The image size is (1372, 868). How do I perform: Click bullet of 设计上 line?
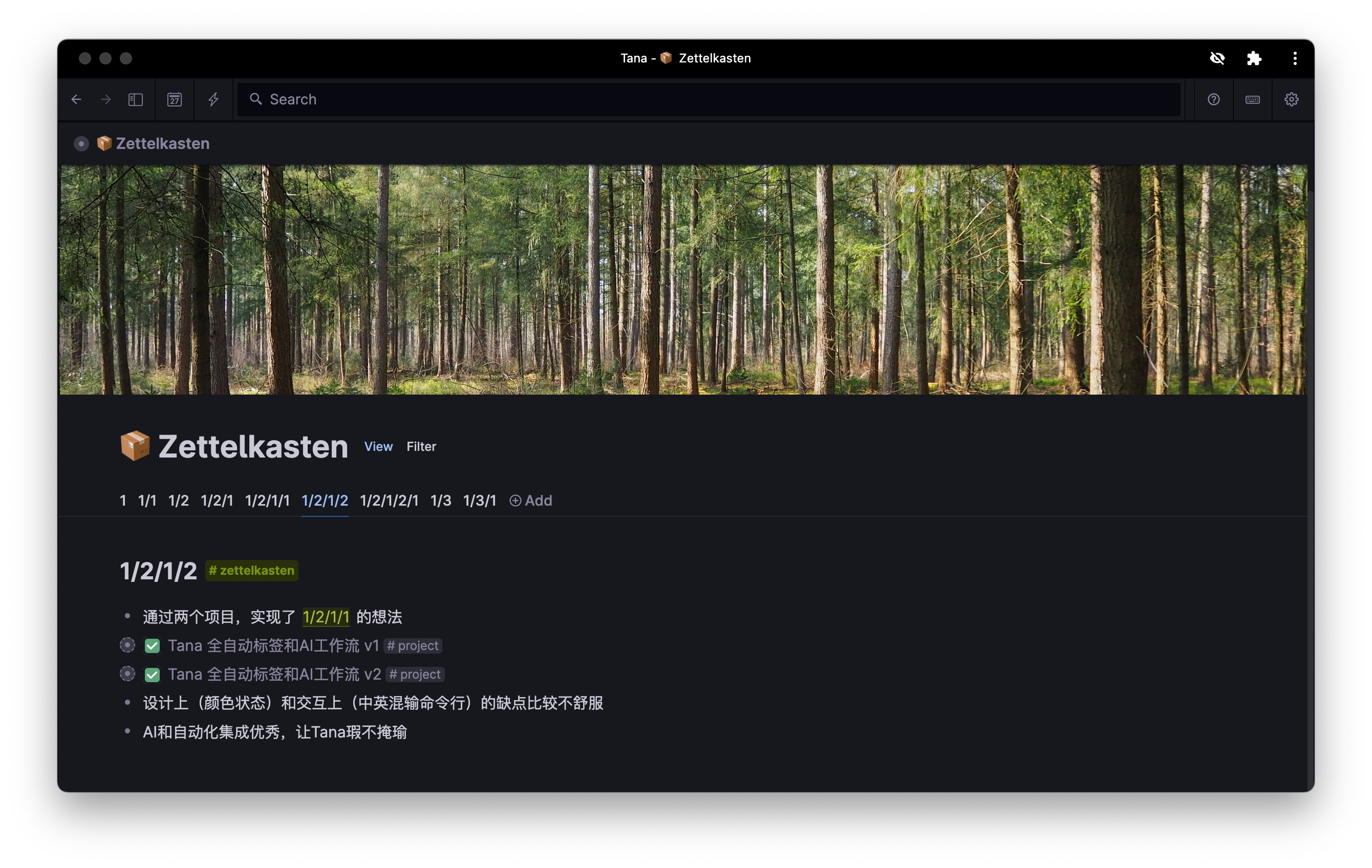point(127,703)
